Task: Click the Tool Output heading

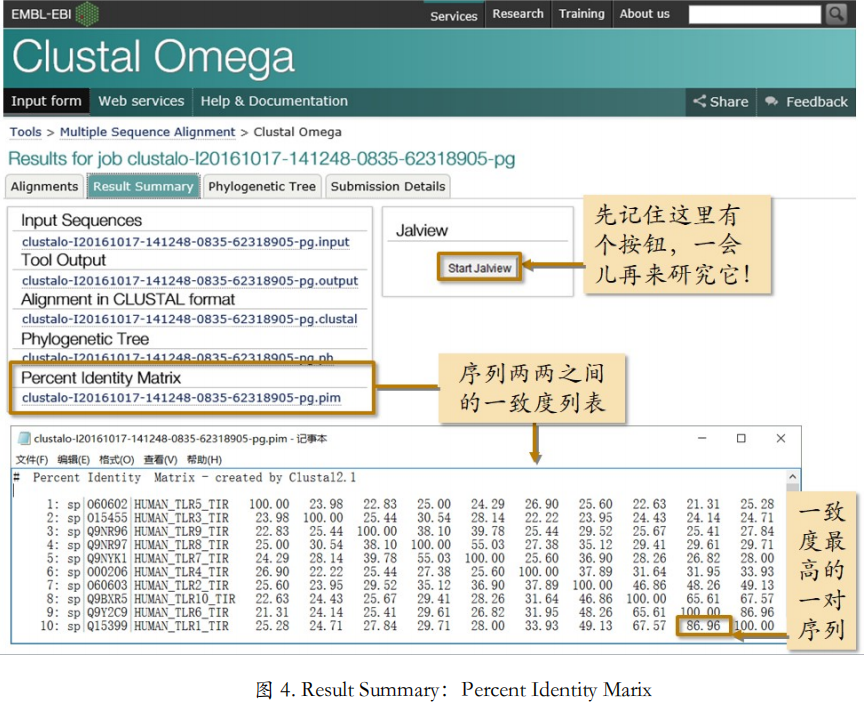Action: pyautogui.click(x=63, y=260)
